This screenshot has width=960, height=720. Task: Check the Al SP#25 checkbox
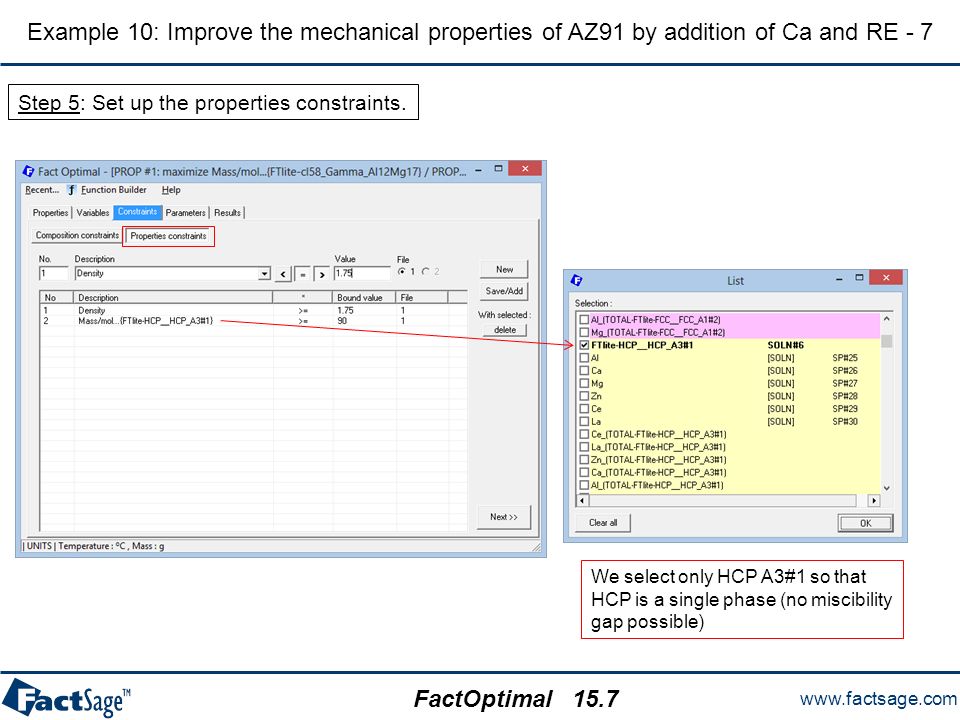coord(584,358)
